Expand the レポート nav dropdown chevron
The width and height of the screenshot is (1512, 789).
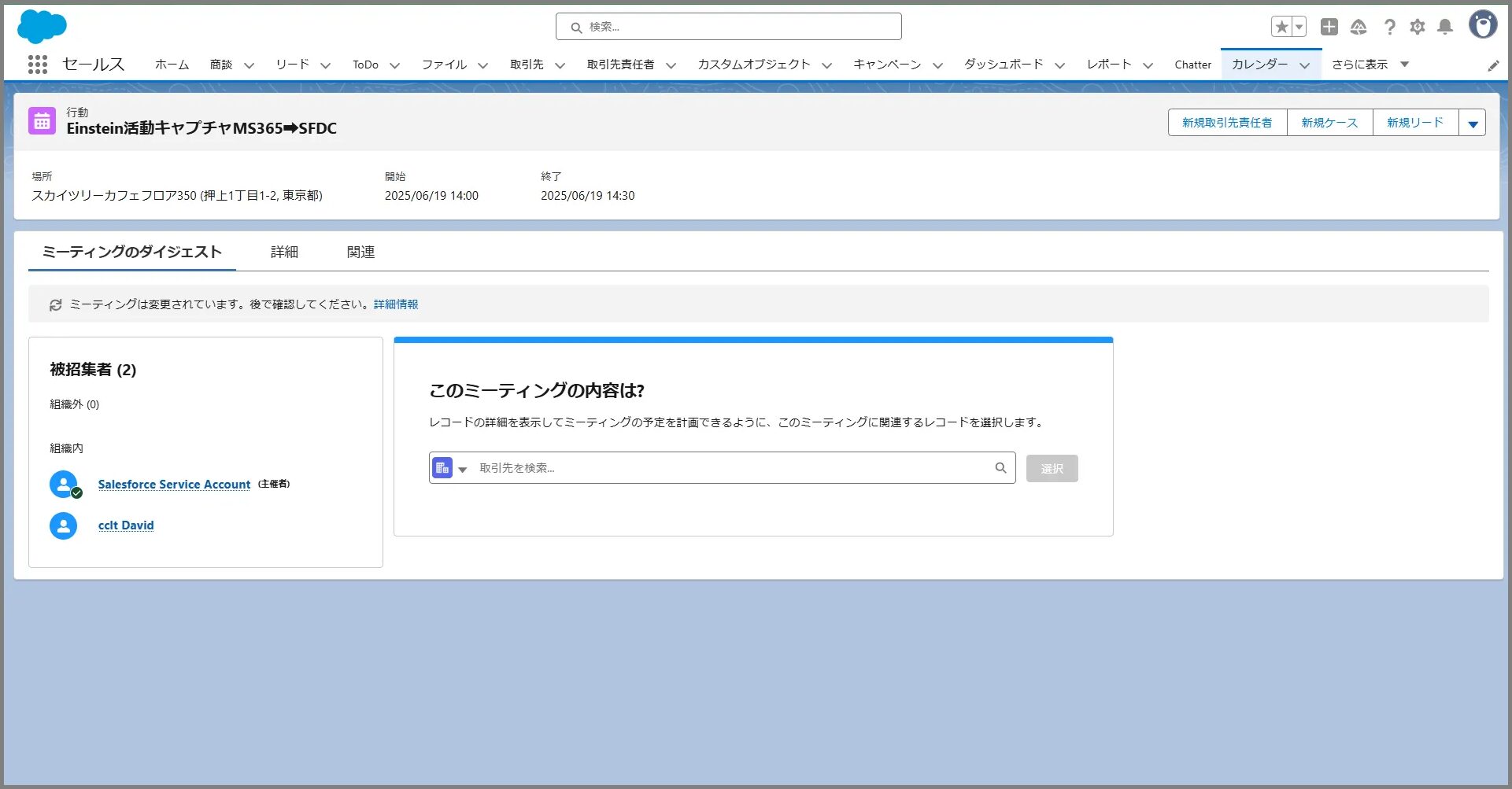tap(1148, 65)
